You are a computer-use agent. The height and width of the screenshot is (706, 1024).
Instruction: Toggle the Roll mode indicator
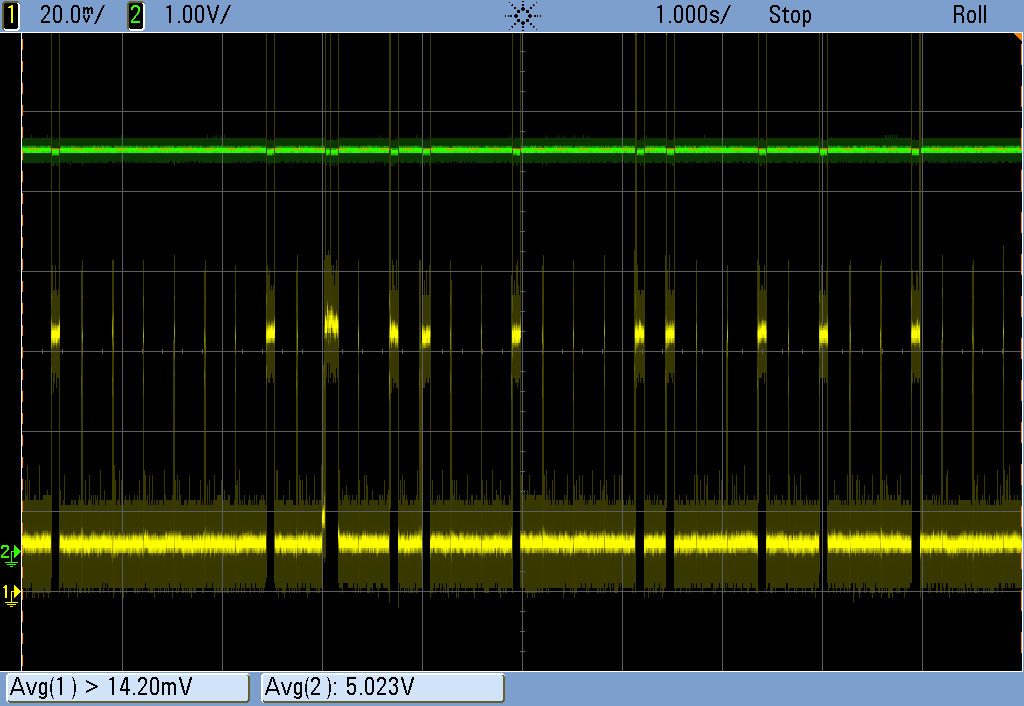[969, 15]
